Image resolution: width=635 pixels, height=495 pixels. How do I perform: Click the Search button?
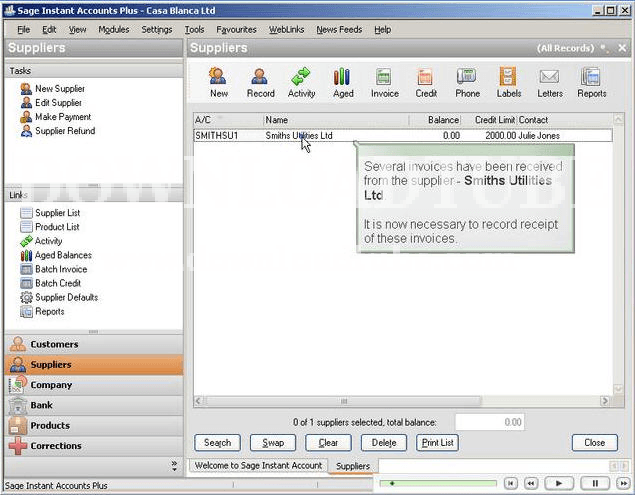coord(217,443)
